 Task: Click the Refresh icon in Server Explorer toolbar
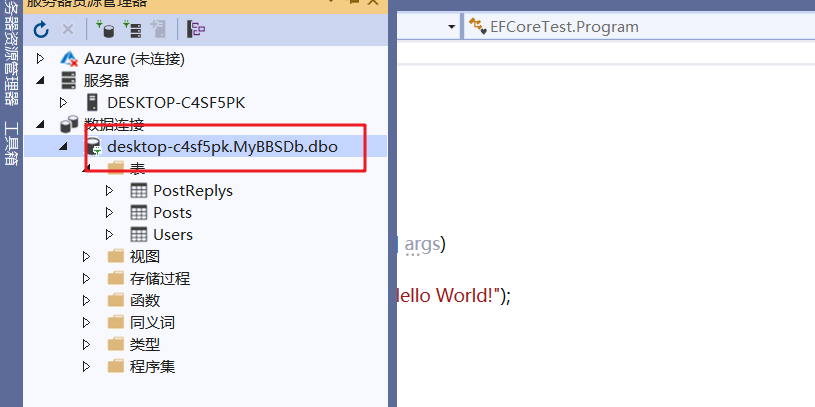click(x=41, y=30)
